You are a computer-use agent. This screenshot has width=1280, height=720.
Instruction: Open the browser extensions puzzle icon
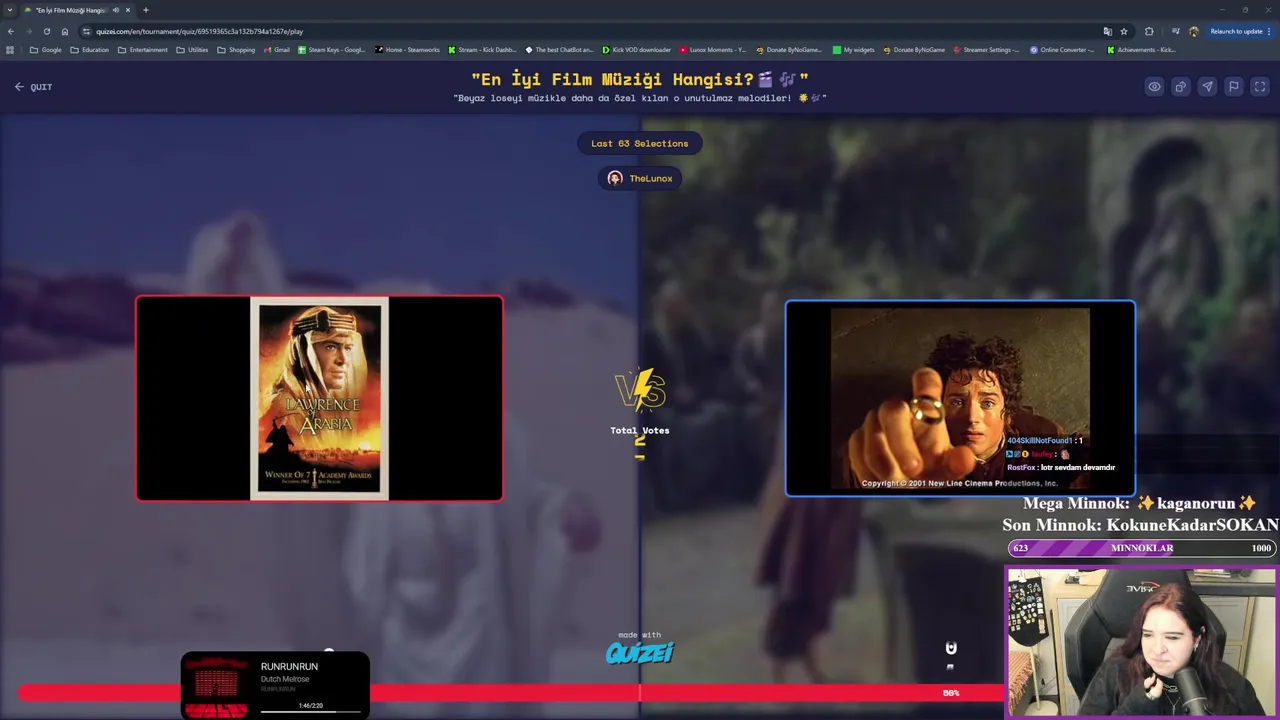(1149, 31)
